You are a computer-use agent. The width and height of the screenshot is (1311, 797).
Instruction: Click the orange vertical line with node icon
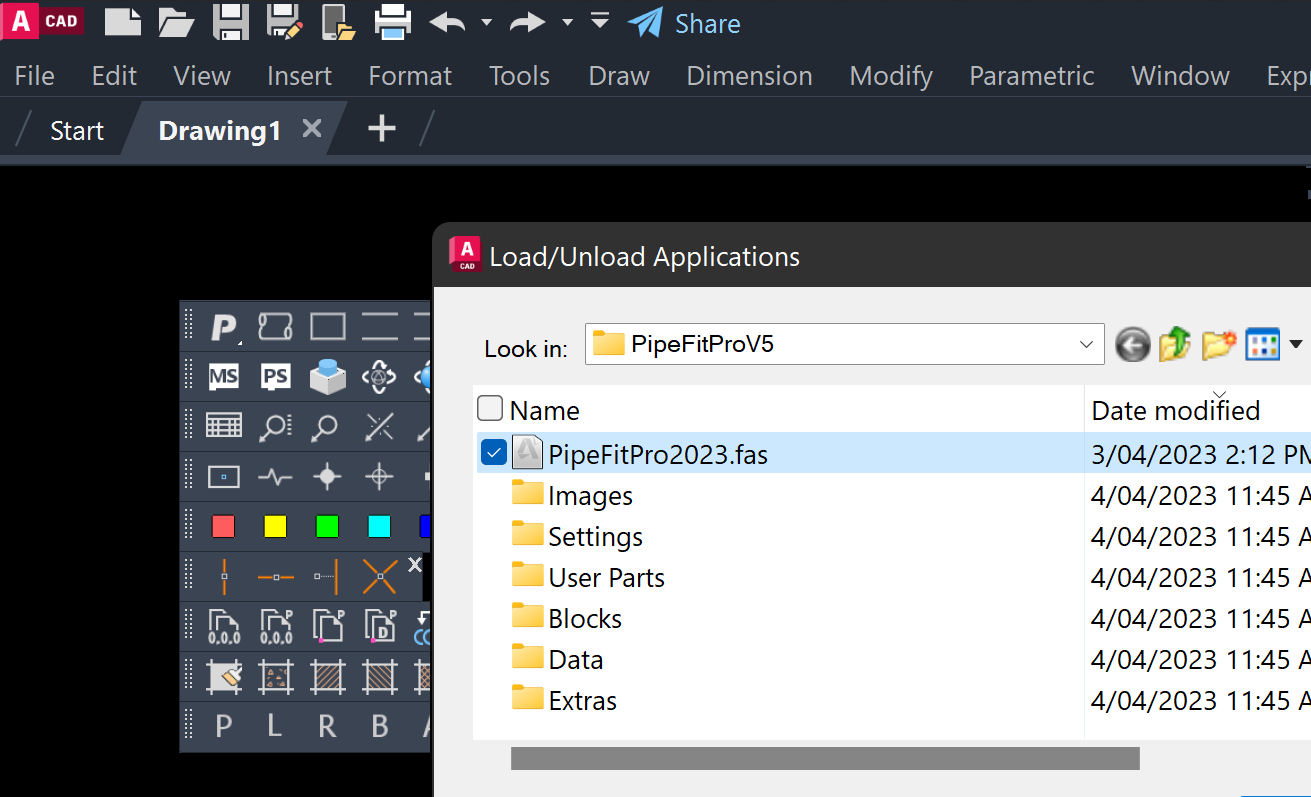pos(224,577)
